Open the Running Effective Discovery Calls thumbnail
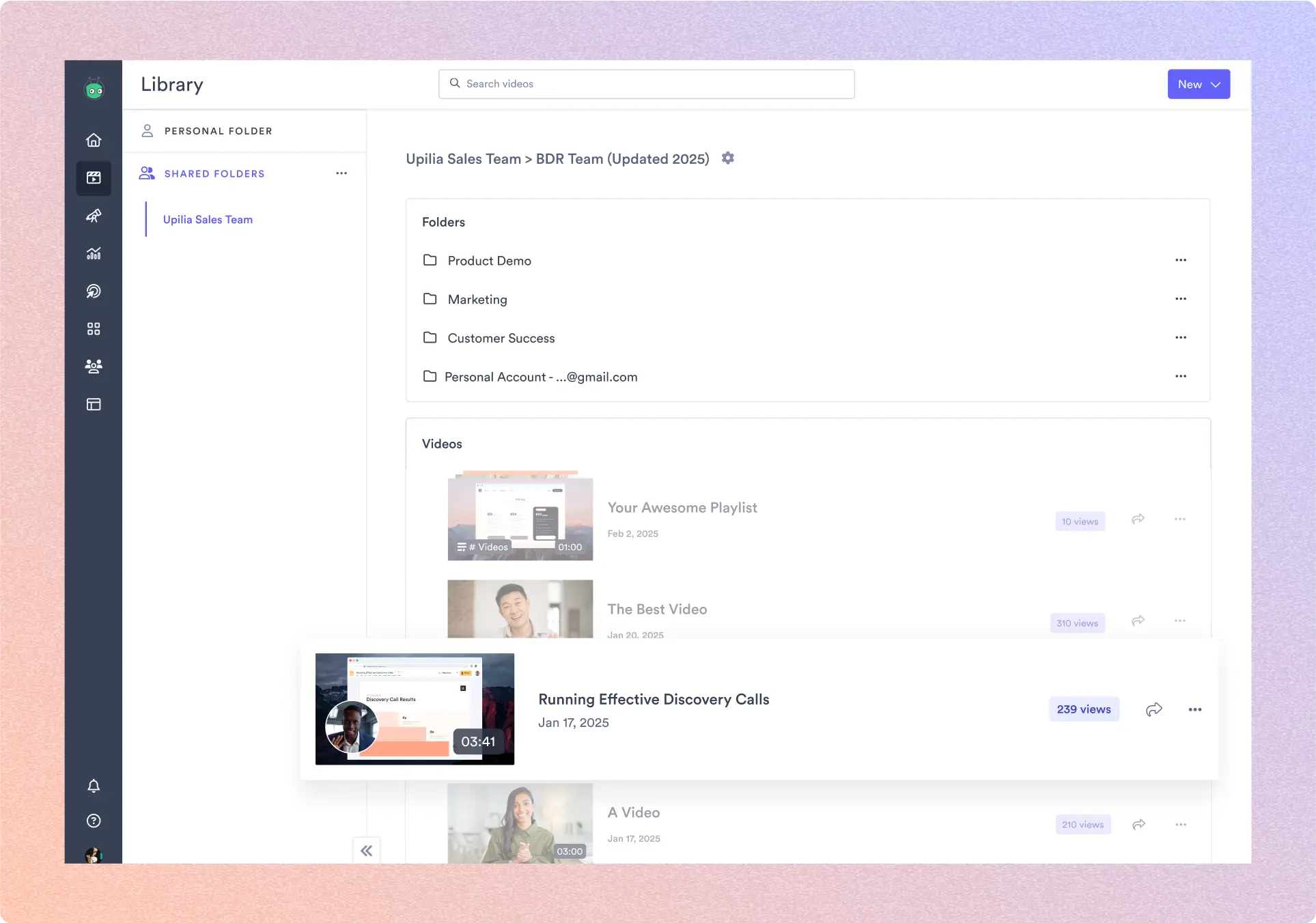The width and height of the screenshot is (1316, 923). (x=415, y=709)
